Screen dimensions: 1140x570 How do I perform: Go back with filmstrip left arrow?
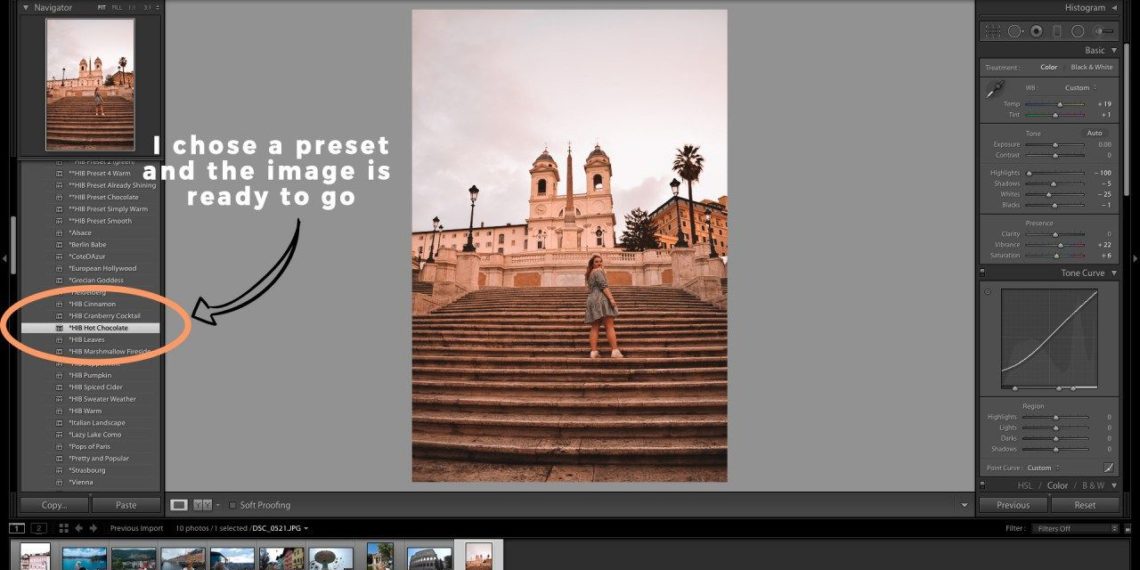tap(79, 529)
